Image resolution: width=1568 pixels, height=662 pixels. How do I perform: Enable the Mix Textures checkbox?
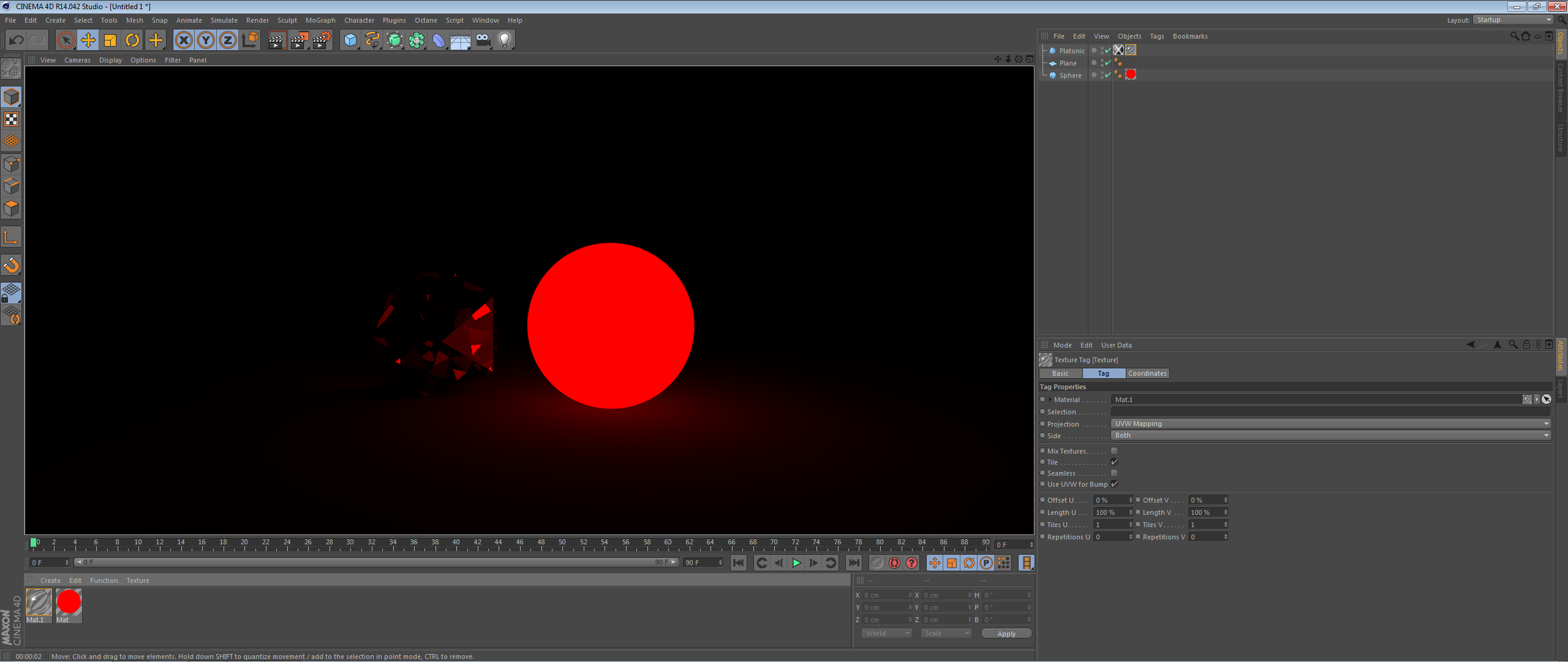(x=1114, y=451)
